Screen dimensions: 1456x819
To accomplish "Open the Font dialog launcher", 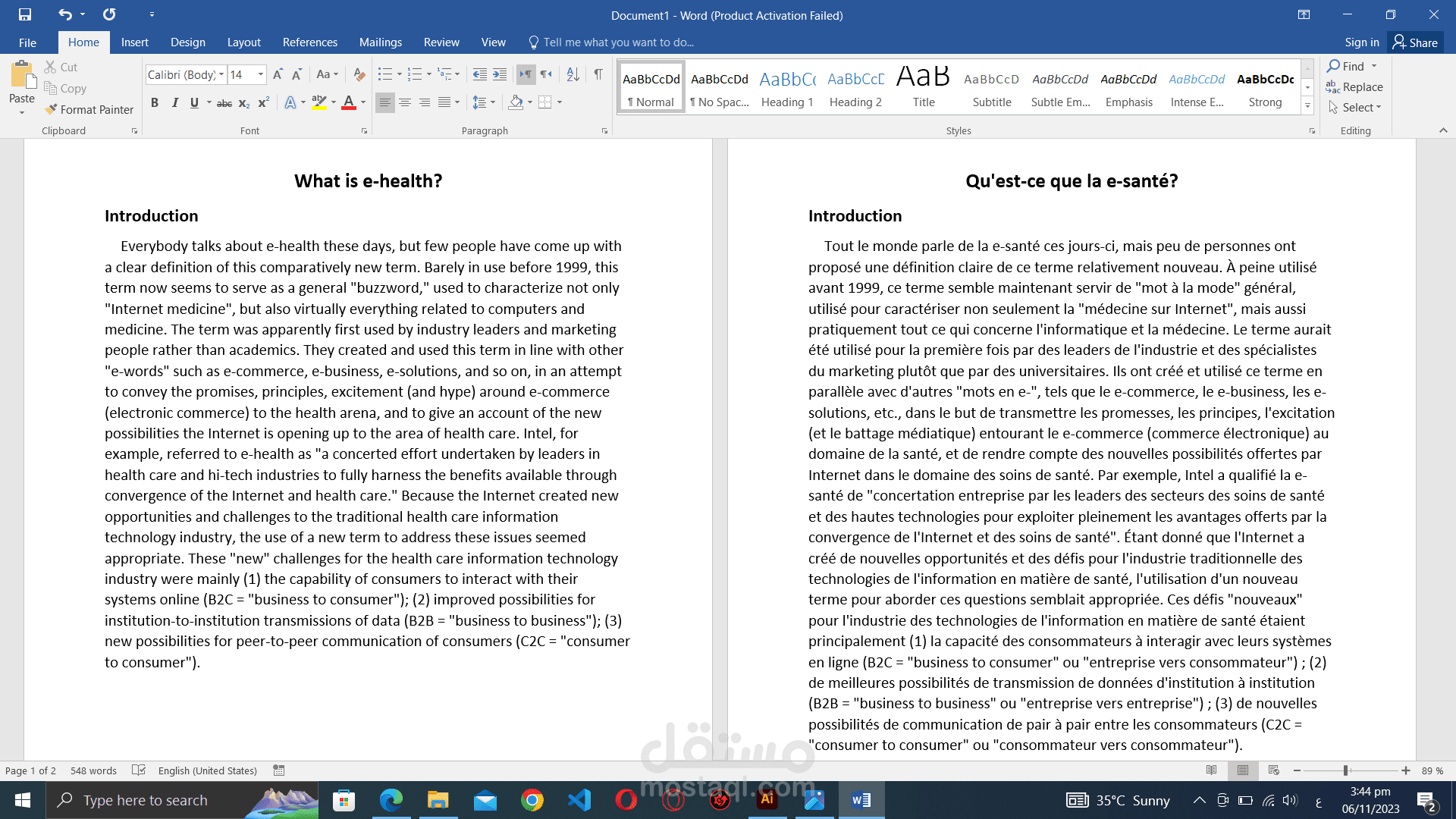I will pos(364,131).
